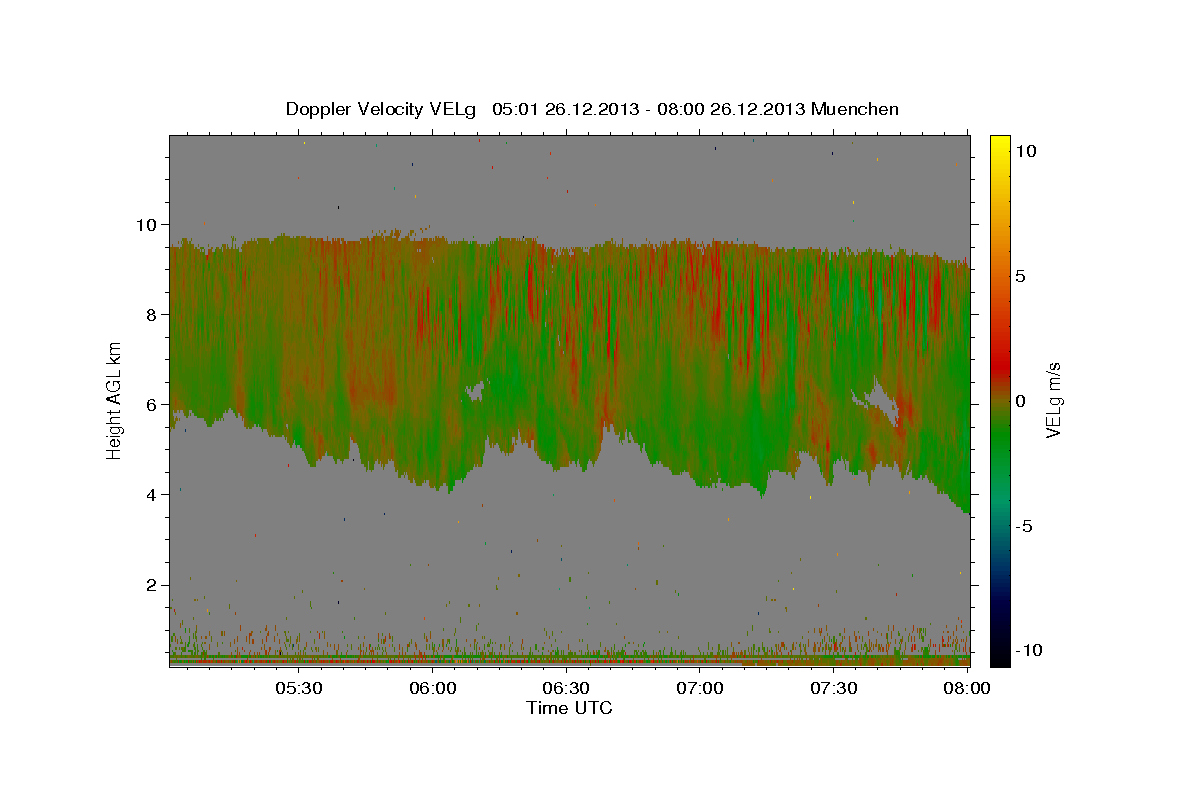Click the height tick label 10
This screenshot has height=800, width=1200.
(149, 225)
